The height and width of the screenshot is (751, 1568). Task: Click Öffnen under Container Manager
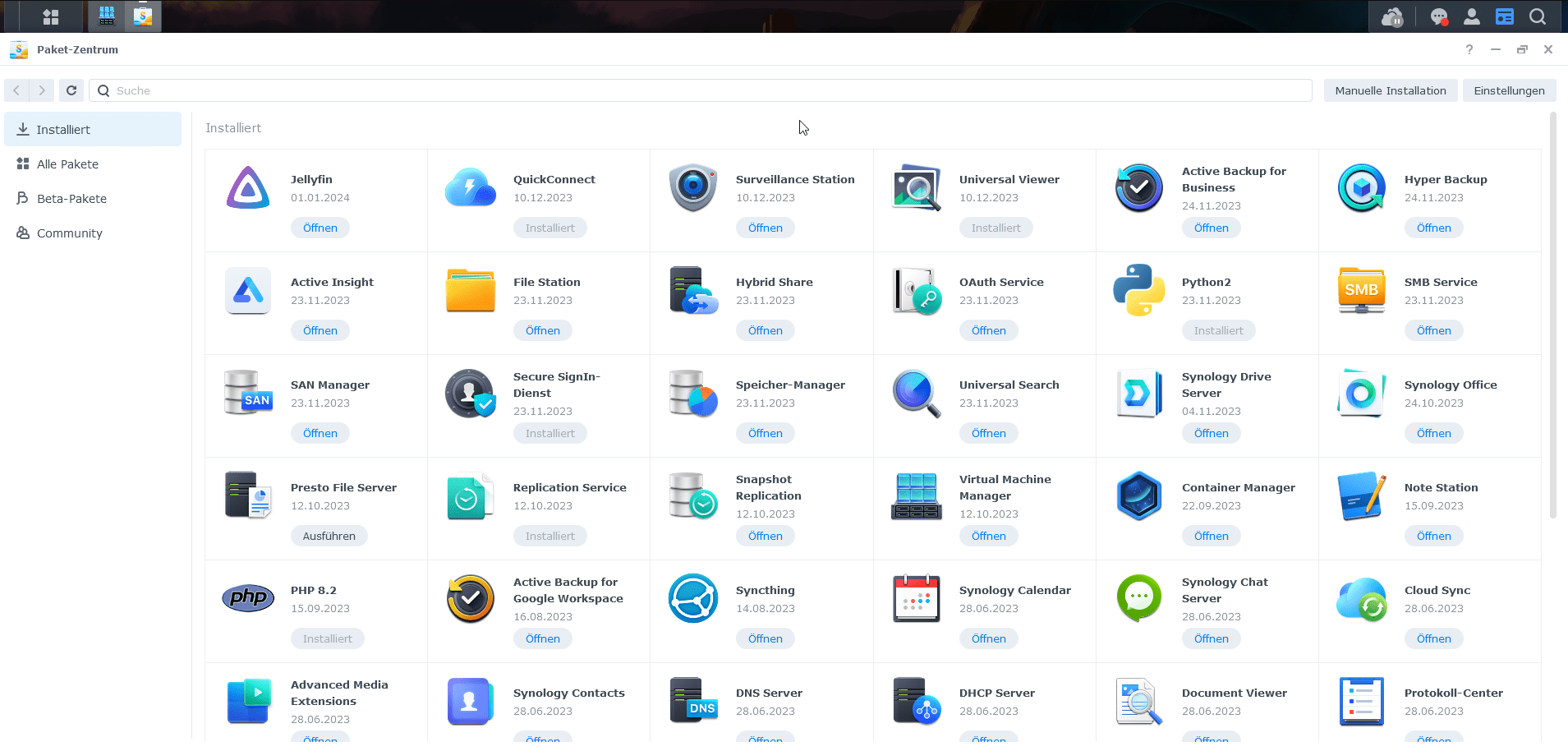tap(1212, 536)
